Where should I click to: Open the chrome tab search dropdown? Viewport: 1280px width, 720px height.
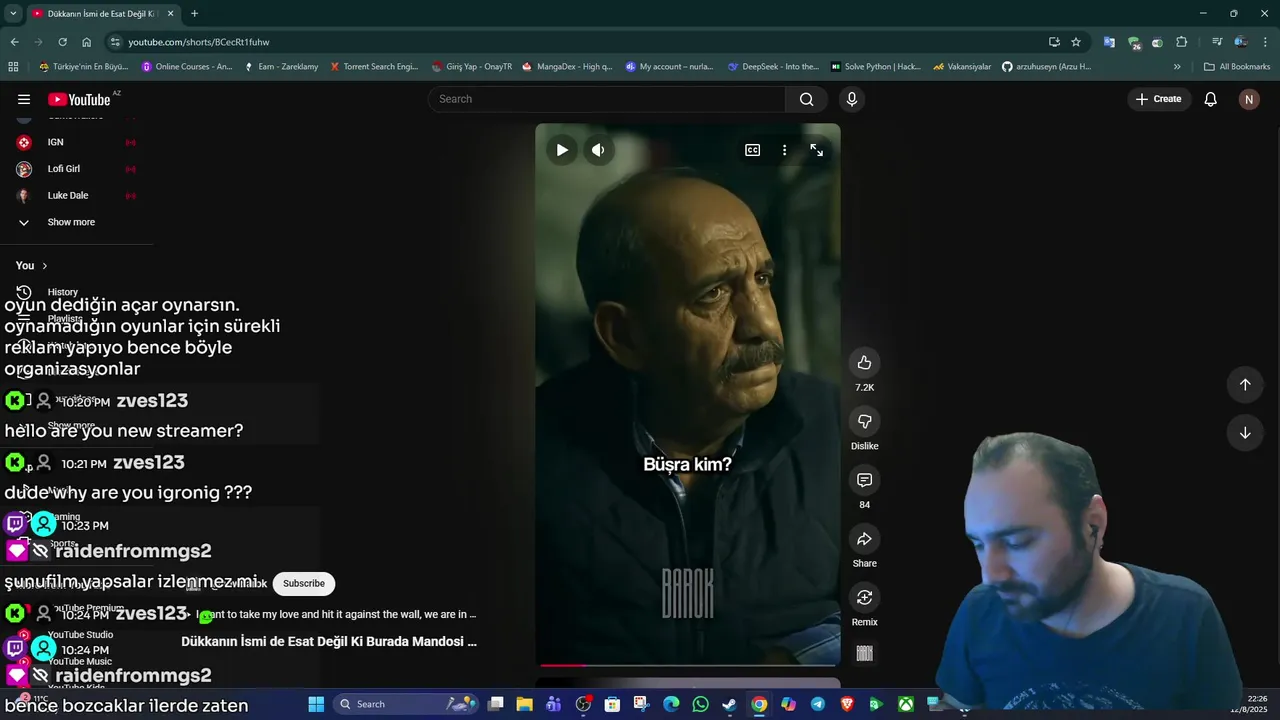click(x=13, y=13)
